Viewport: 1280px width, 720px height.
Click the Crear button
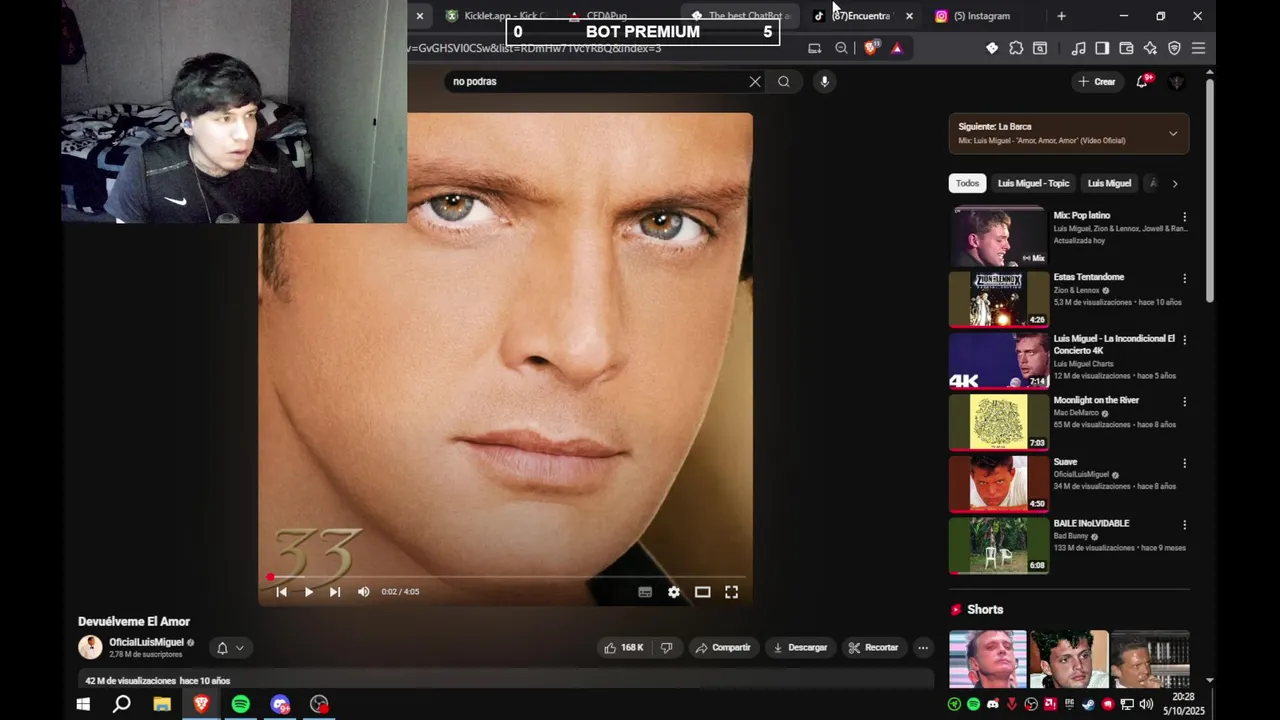tap(1097, 82)
